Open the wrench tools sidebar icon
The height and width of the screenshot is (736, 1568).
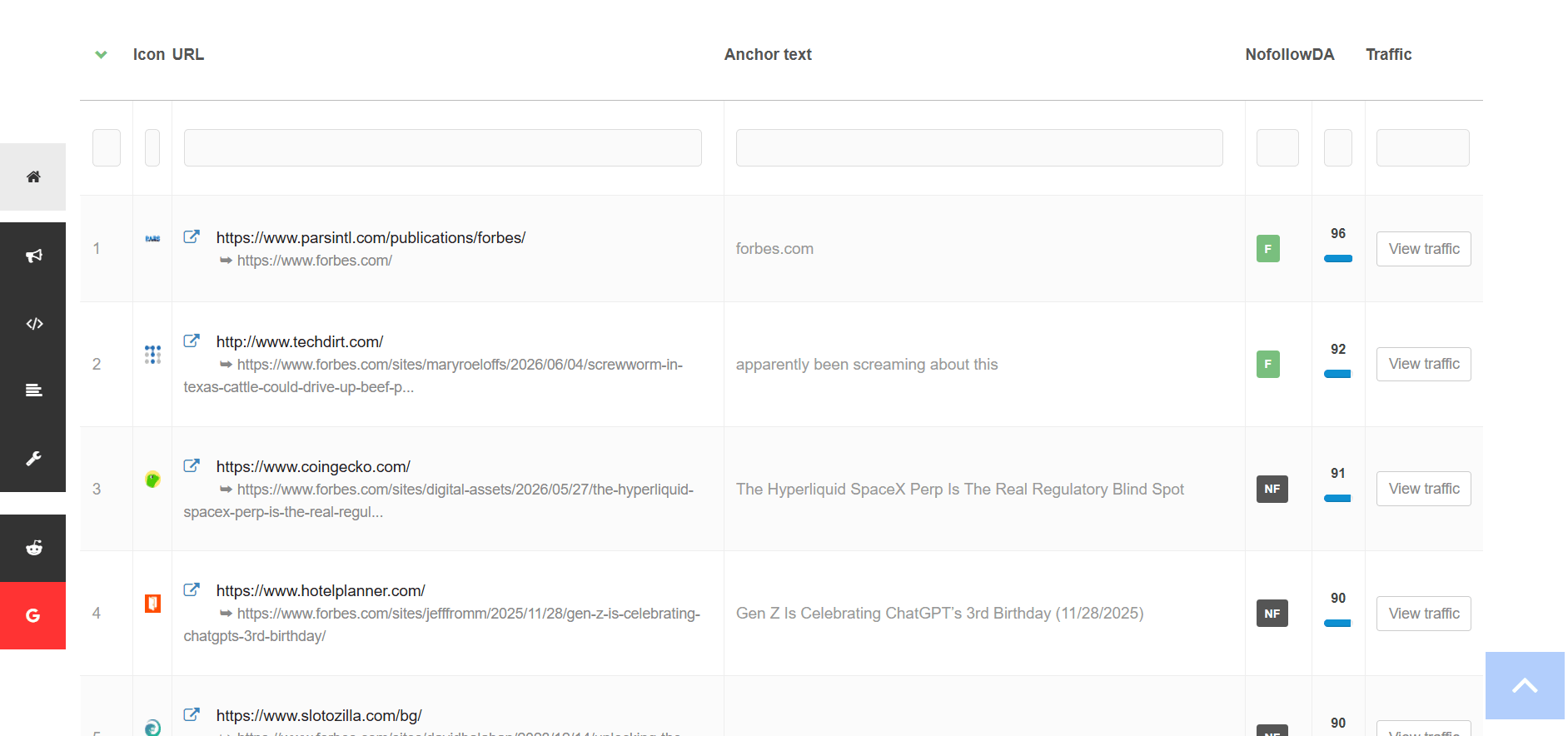33,458
